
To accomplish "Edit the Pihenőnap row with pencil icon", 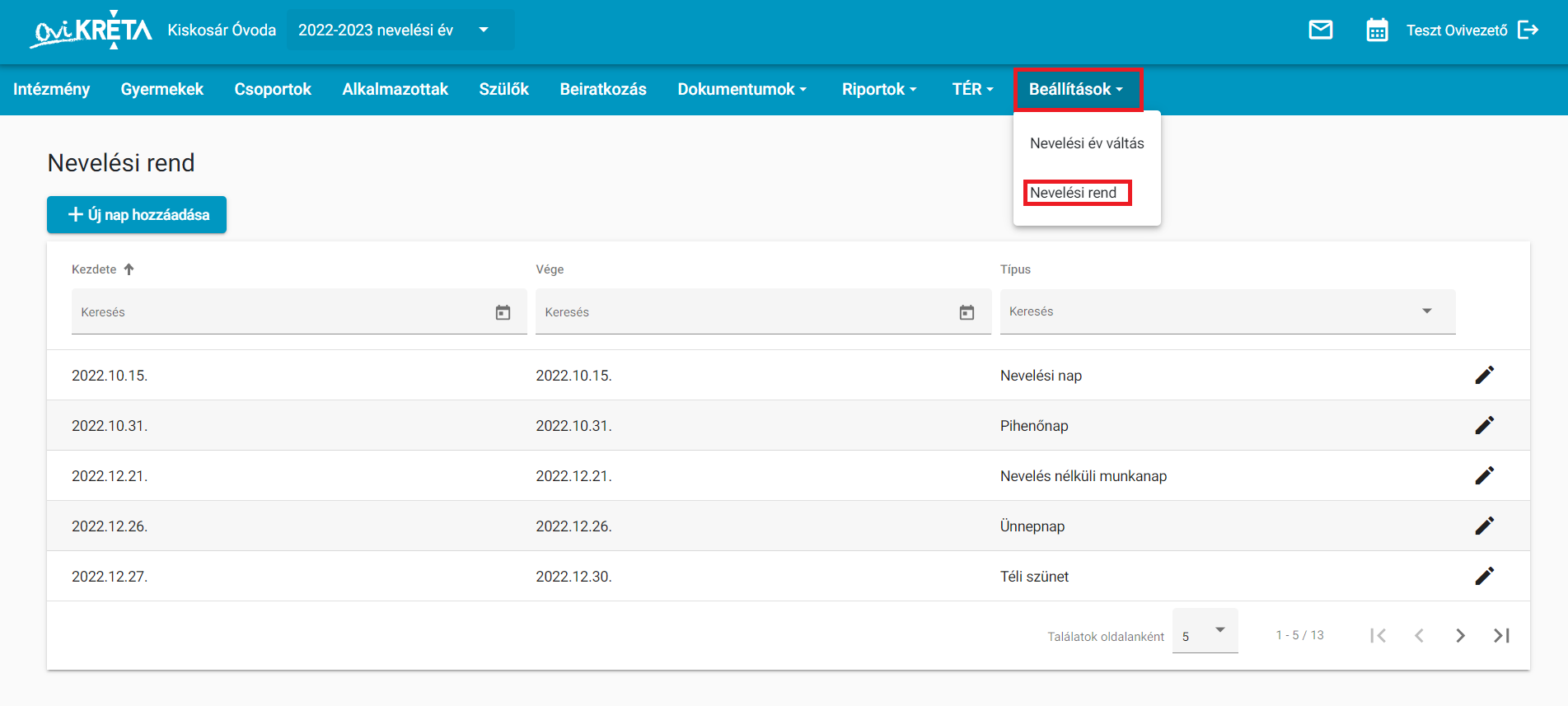I will pyautogui.click(x=1484, y=426).
